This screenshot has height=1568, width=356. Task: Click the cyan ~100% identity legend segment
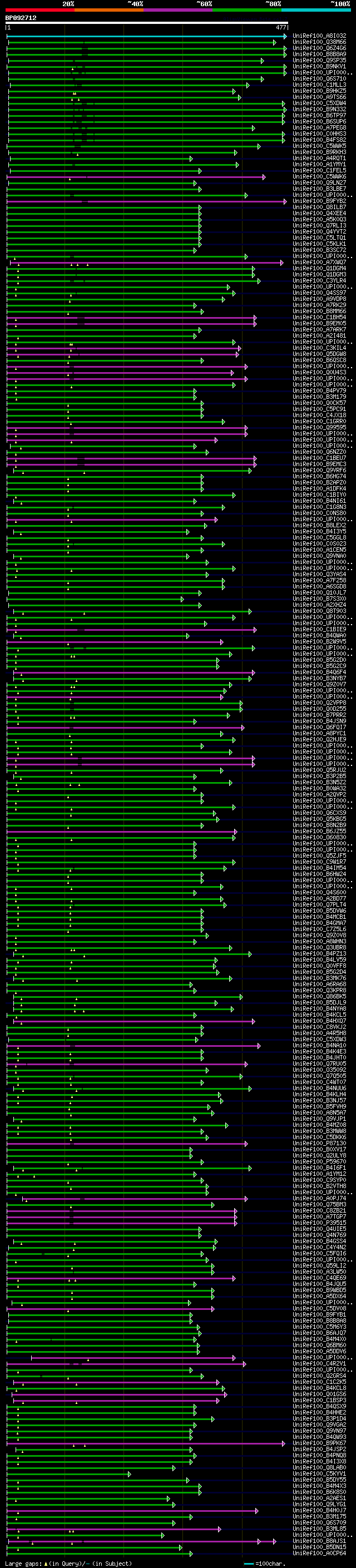click(x=317, y=11)
